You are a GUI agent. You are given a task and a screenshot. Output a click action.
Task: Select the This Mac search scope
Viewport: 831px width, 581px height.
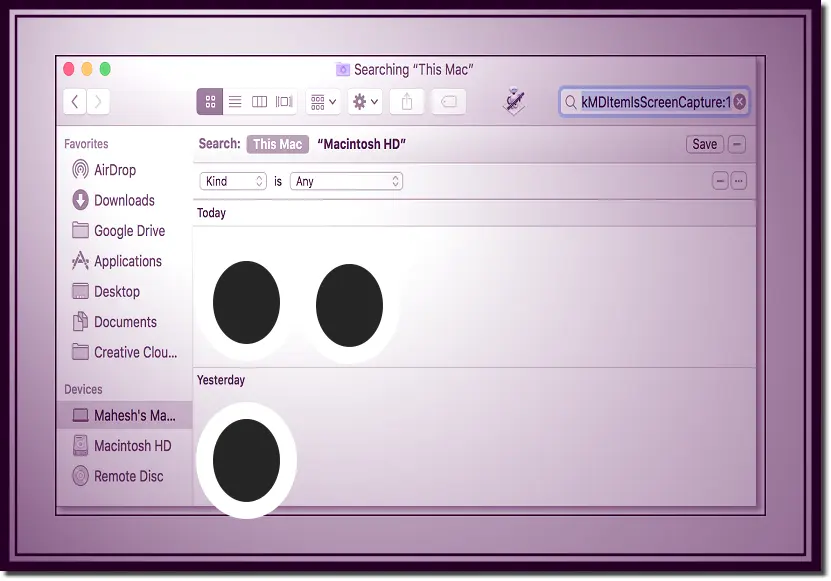coord(277,144)
